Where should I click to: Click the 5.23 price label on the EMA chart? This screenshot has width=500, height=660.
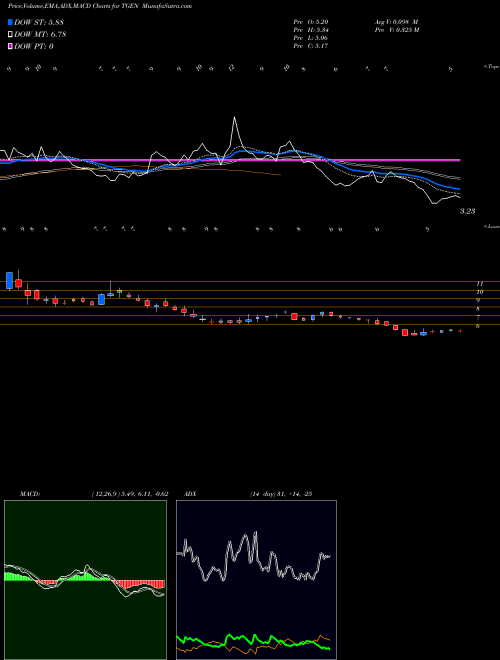[x=467, y=211]
